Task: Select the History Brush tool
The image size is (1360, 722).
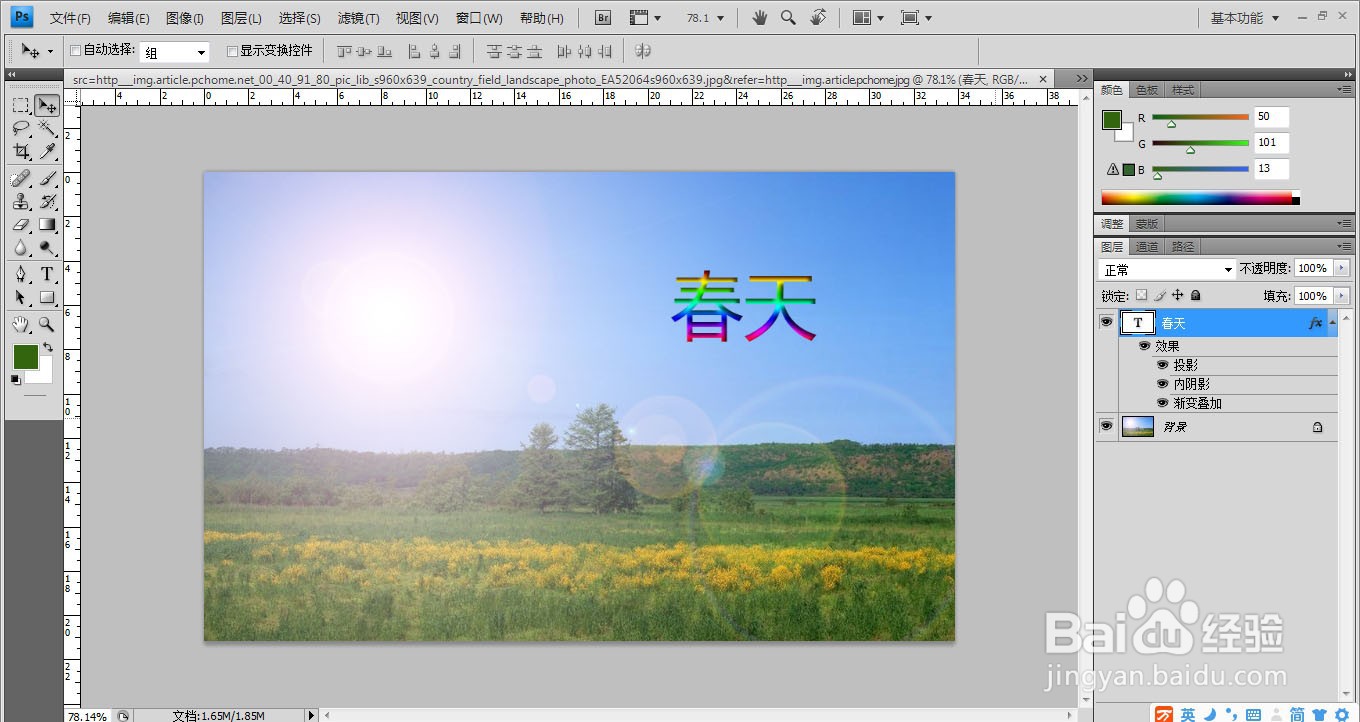Action: (x=47, y=202)
